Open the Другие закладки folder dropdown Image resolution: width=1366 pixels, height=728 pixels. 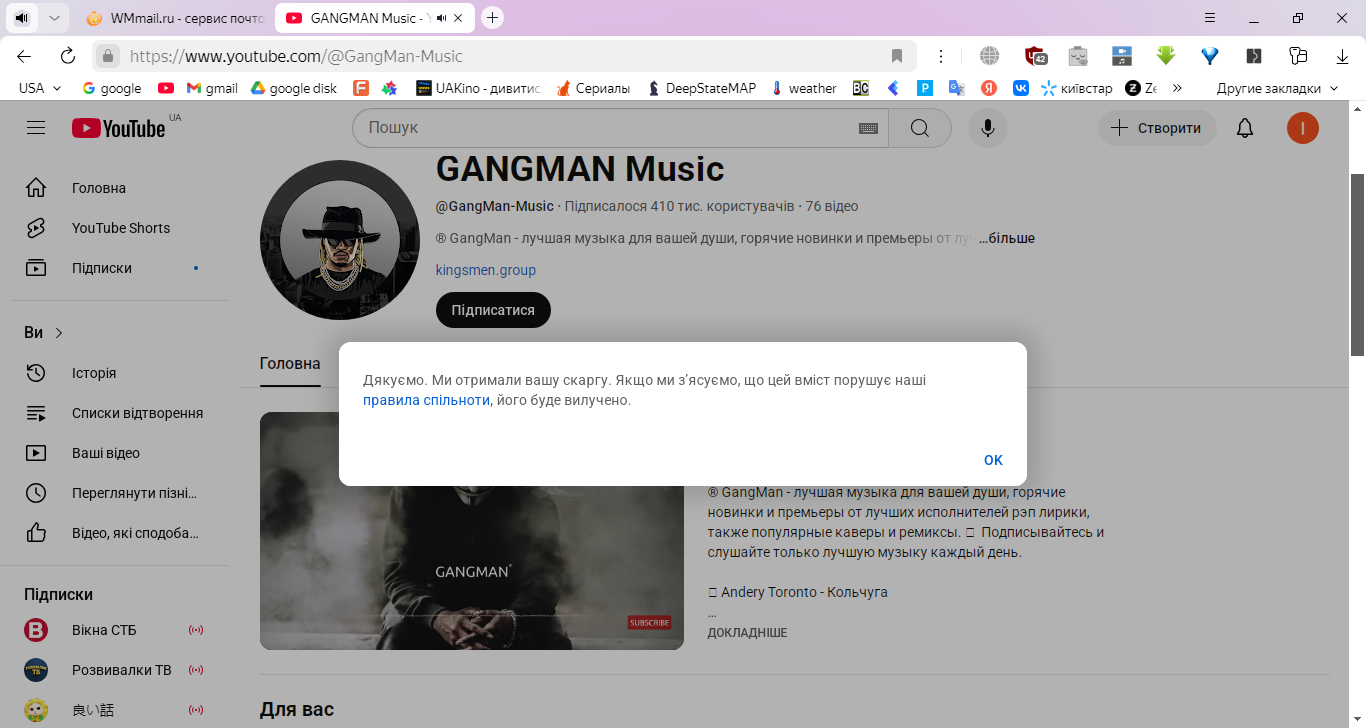coord(1277,88)
